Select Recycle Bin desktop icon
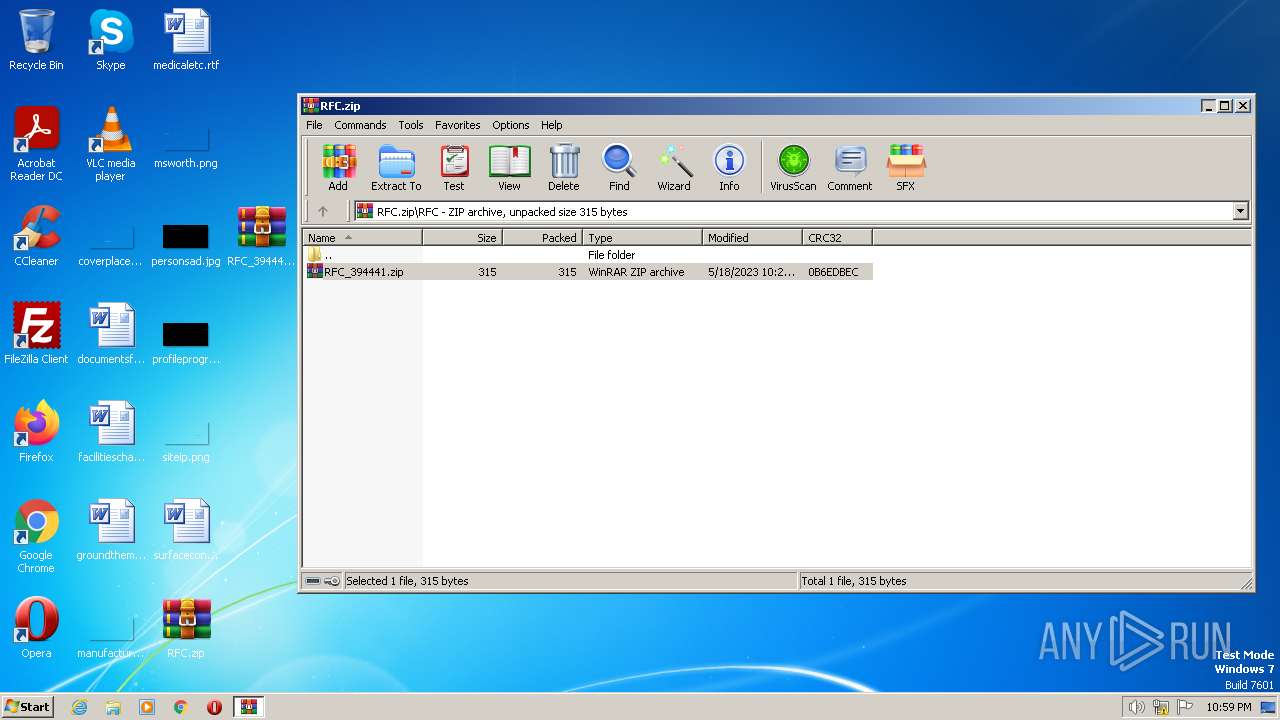 36,40
